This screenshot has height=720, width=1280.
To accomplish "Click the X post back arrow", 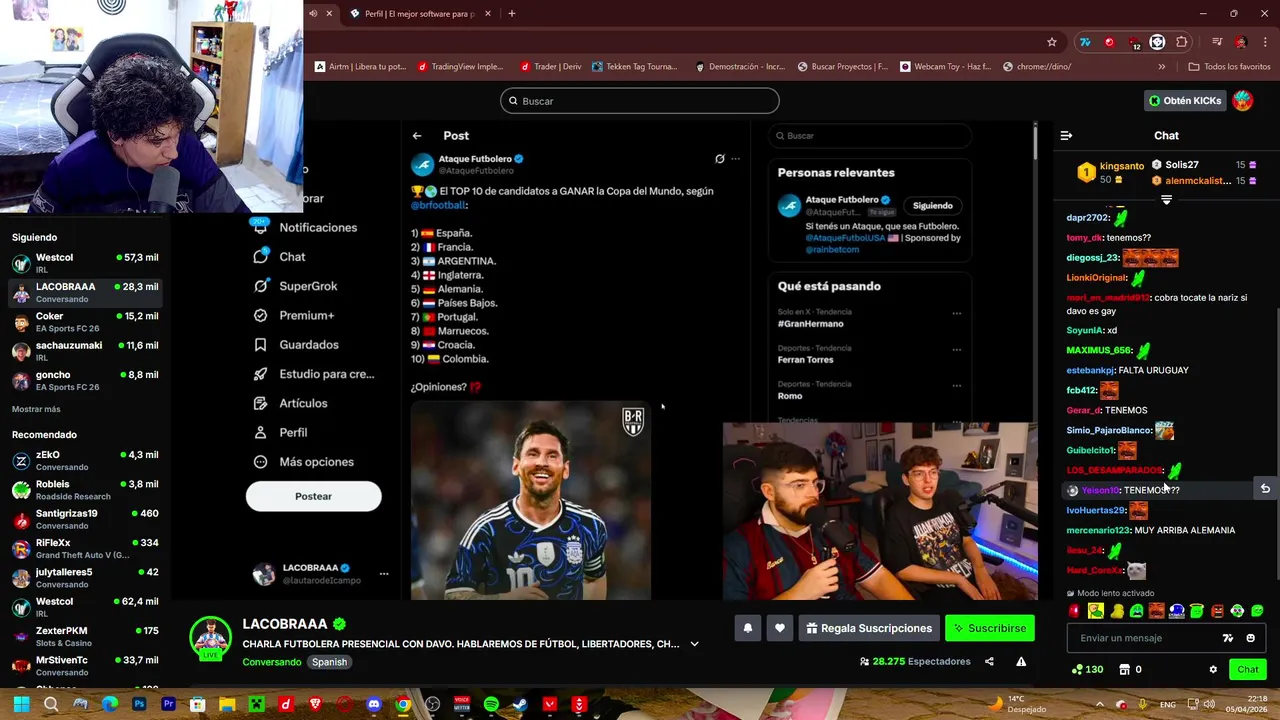I will point(417,135).
